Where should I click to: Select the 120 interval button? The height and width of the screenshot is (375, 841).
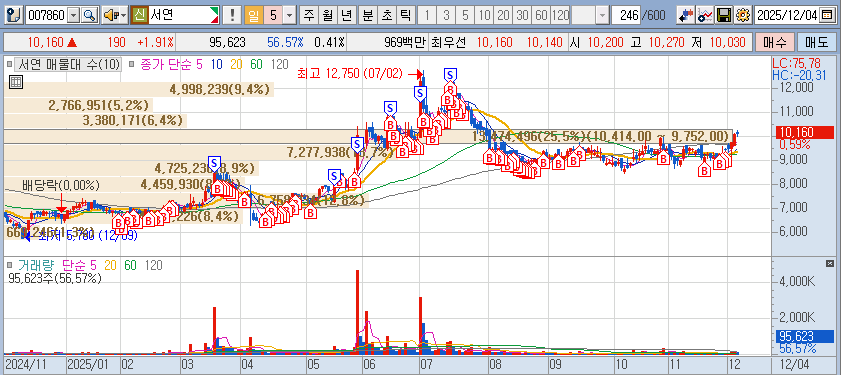tap(560, 15)
